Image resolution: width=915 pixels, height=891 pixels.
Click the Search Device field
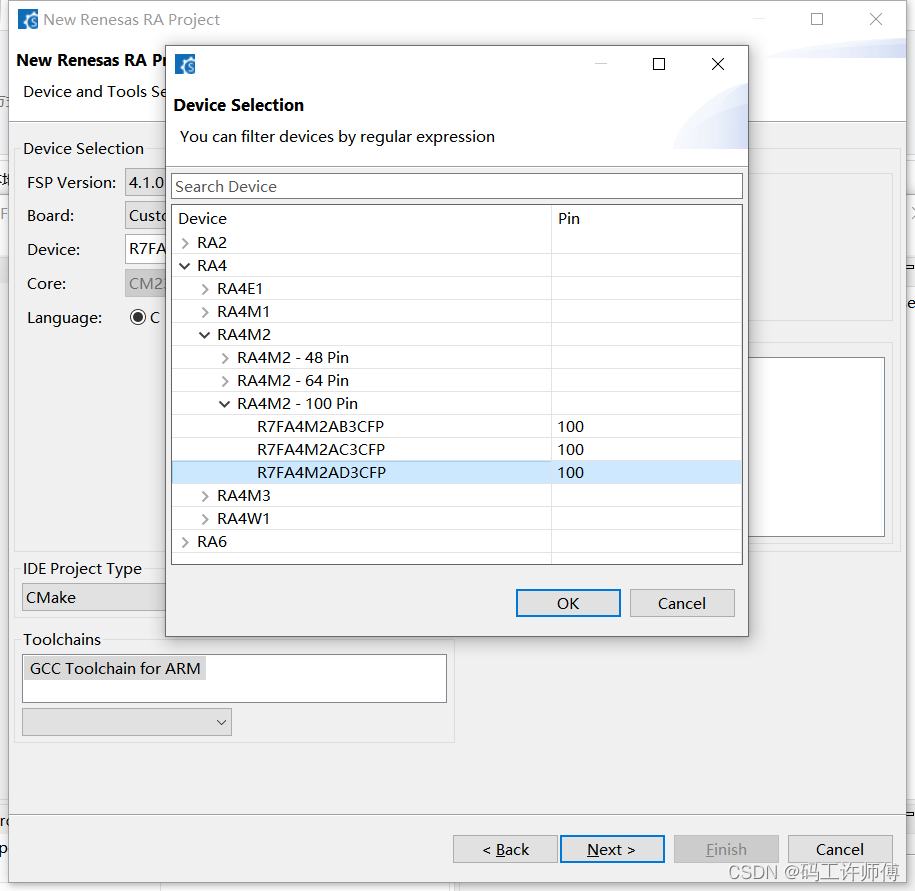coord(457,186)
